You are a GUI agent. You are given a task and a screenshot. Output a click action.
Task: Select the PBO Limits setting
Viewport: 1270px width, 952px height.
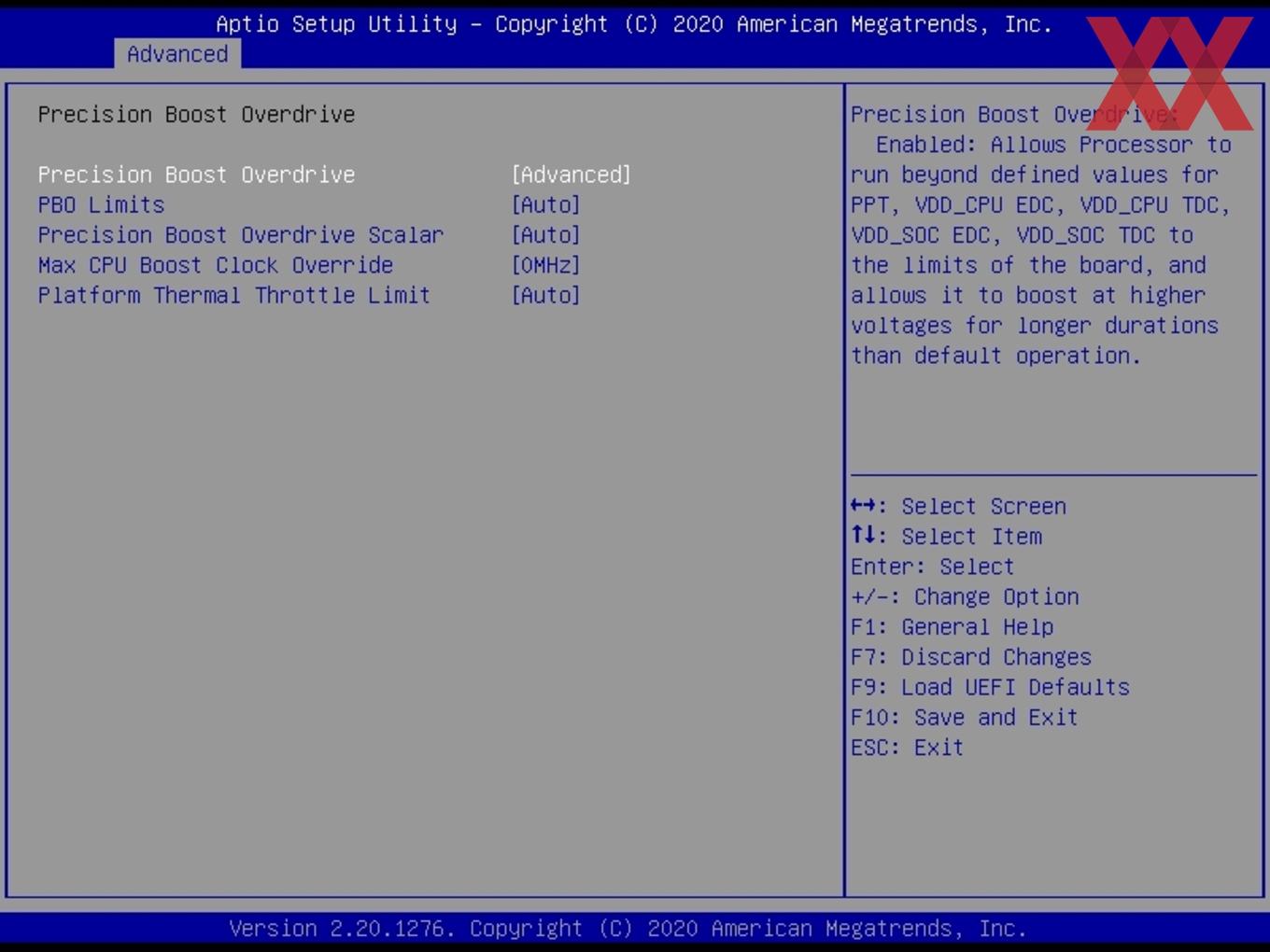(101, 204)
